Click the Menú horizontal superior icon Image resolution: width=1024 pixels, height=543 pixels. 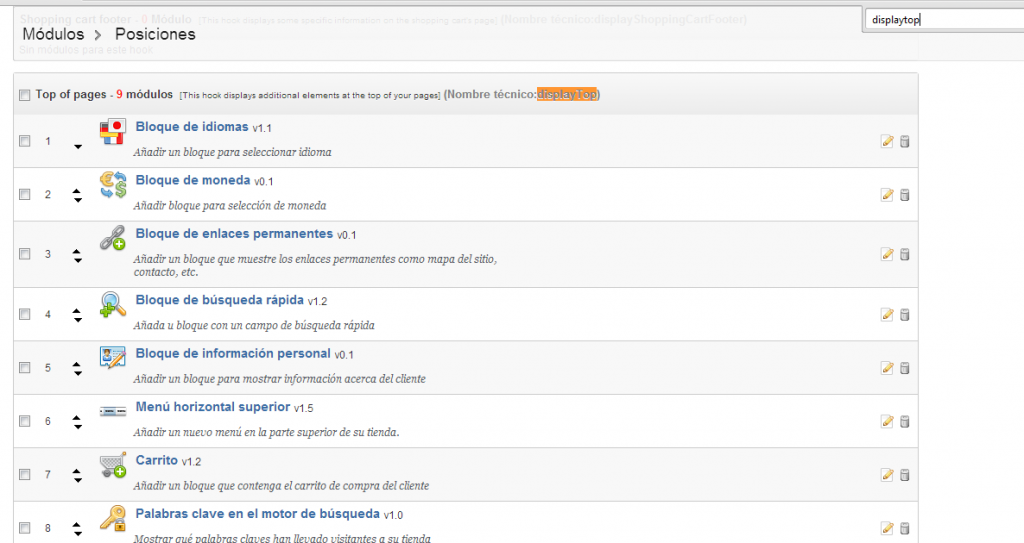coord(112,411)
